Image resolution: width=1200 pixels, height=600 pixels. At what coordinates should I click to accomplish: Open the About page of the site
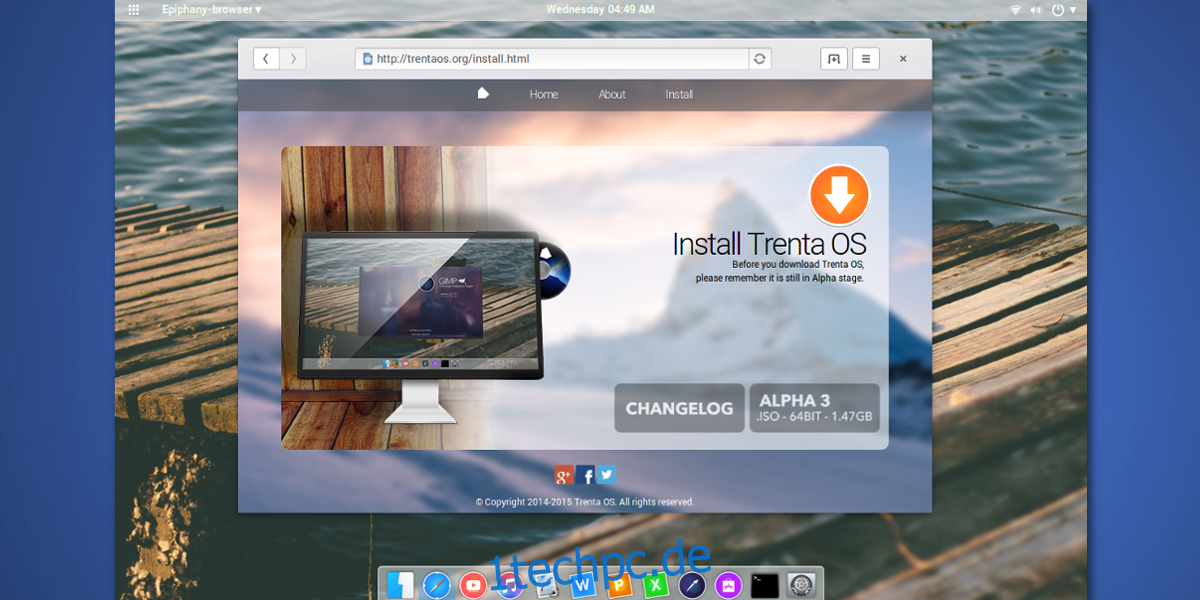(612, 94)
